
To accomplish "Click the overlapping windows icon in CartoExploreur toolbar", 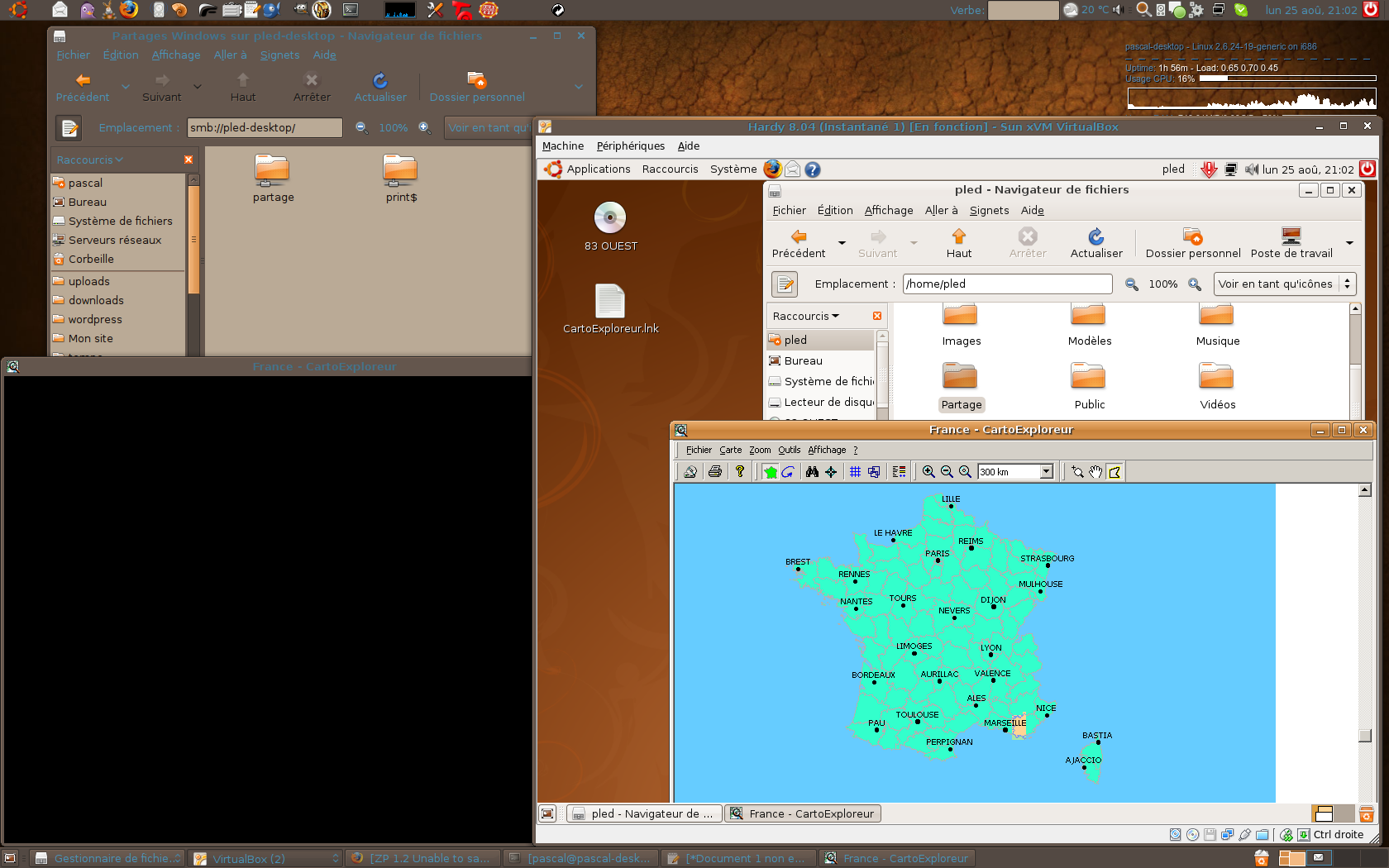I will [874, 472].
